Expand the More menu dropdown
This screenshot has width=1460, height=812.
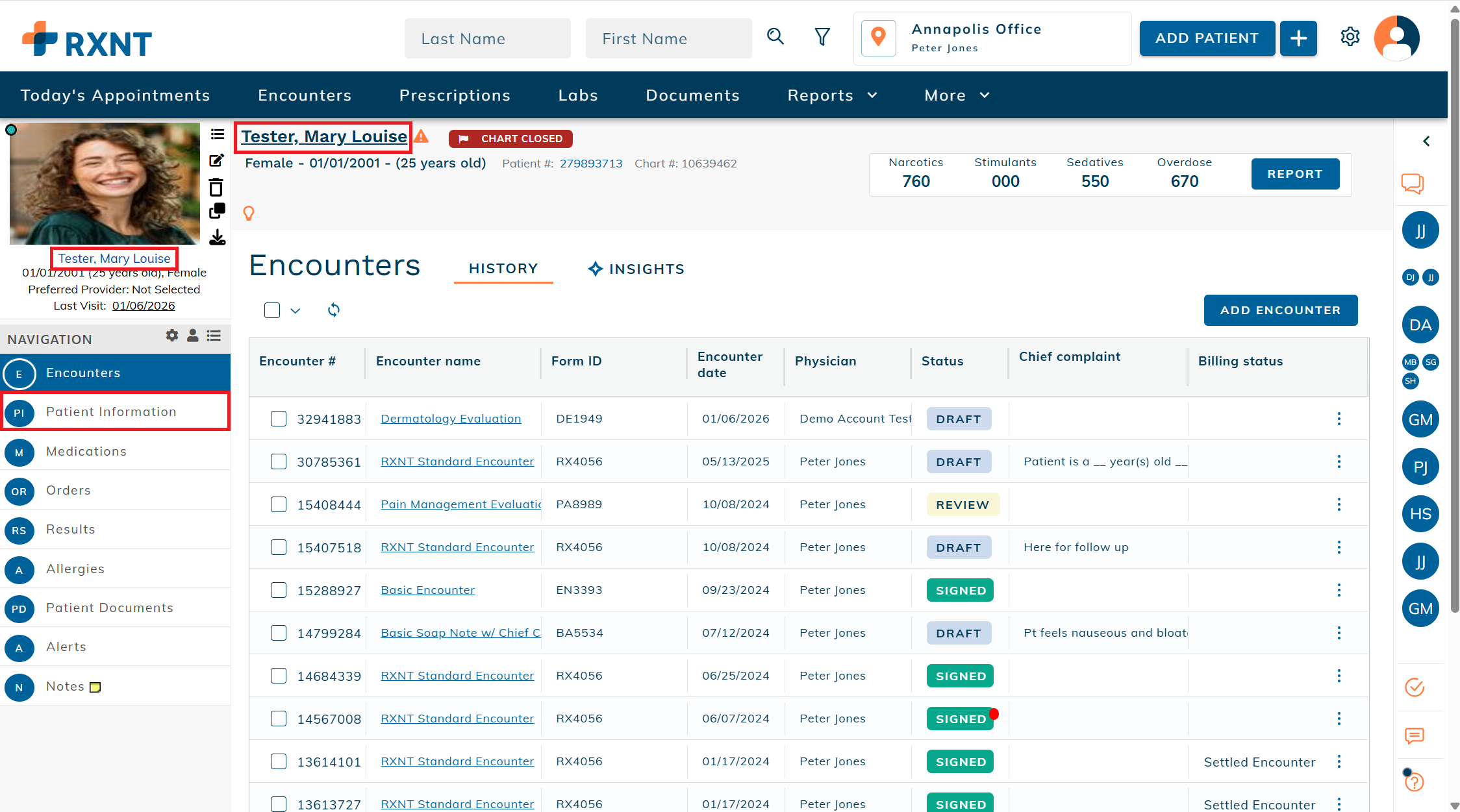[x=957, y=95]
